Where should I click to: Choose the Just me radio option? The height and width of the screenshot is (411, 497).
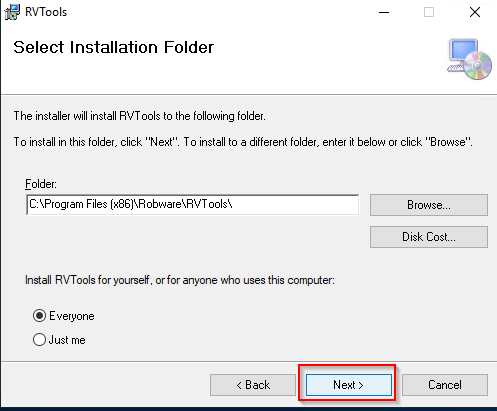point(39,340)
